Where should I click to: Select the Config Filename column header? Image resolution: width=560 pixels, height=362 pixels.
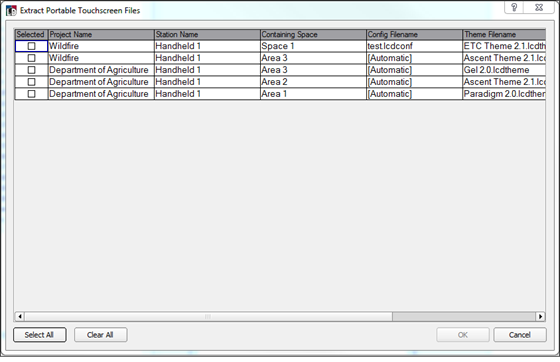414,35
